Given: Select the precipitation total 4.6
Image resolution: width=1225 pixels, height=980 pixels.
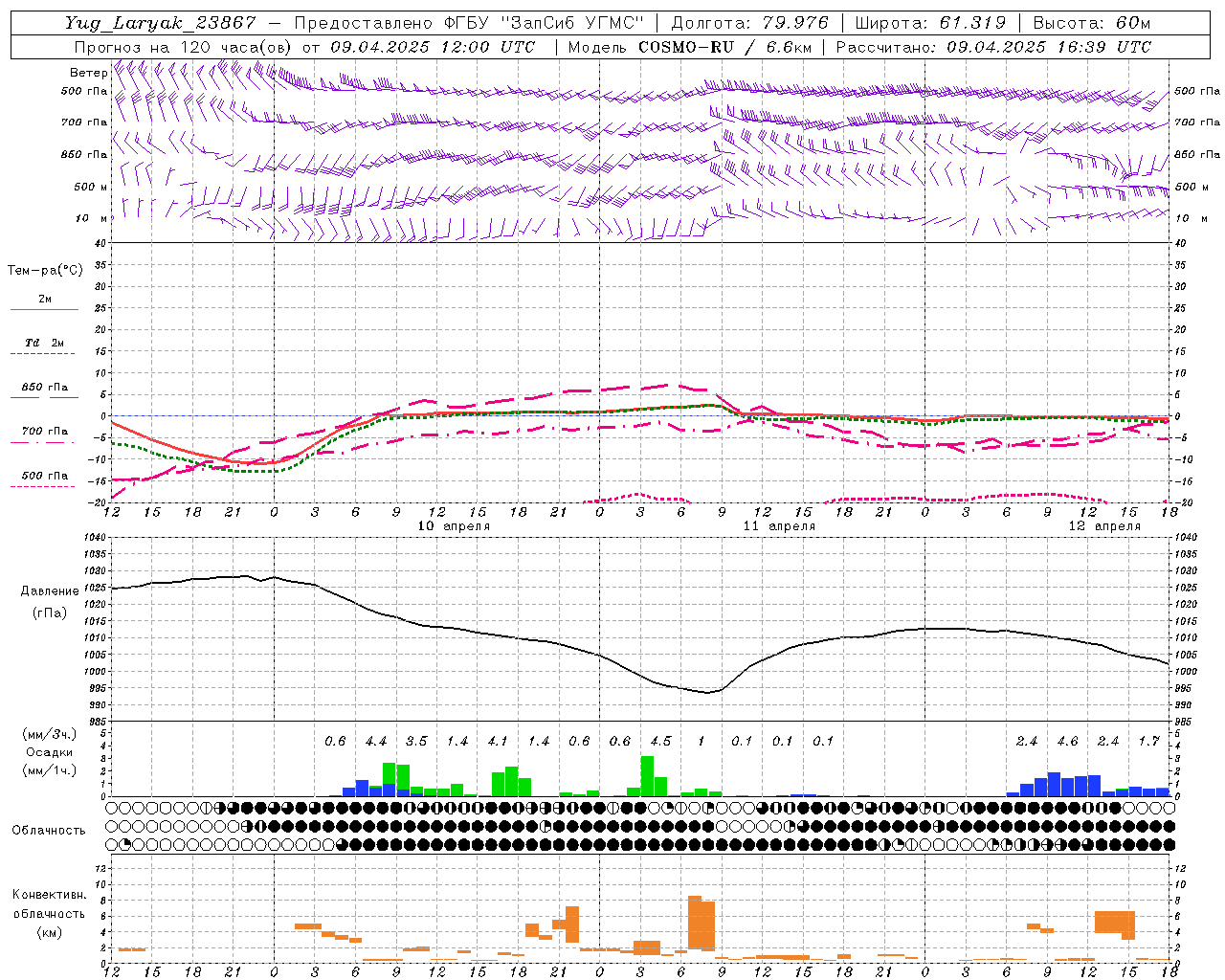Looking at the screenshot, I should pos(1067,742).
